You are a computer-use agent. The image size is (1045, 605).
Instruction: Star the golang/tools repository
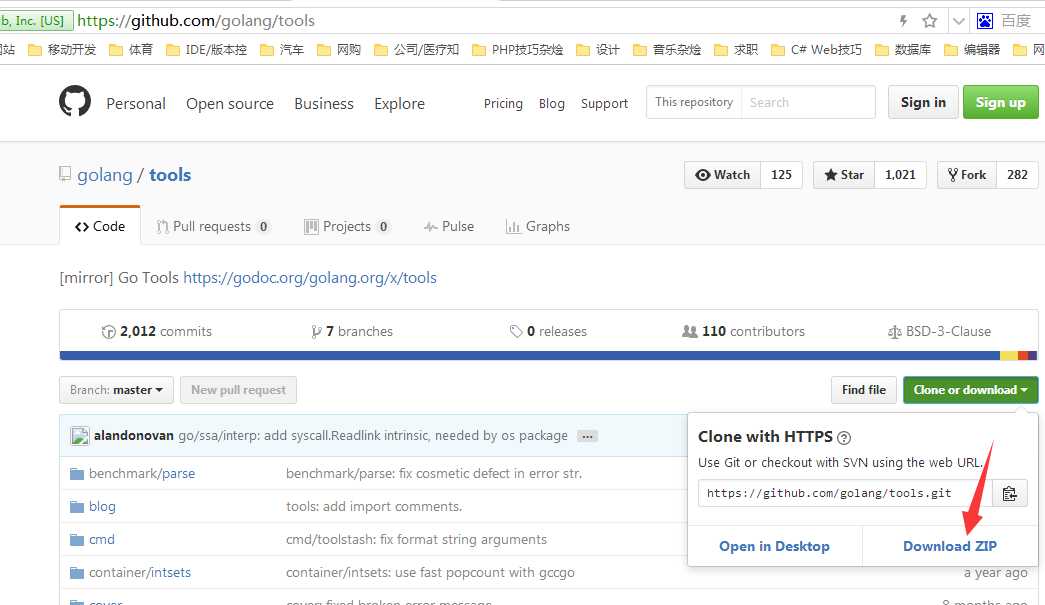(844, 175)
